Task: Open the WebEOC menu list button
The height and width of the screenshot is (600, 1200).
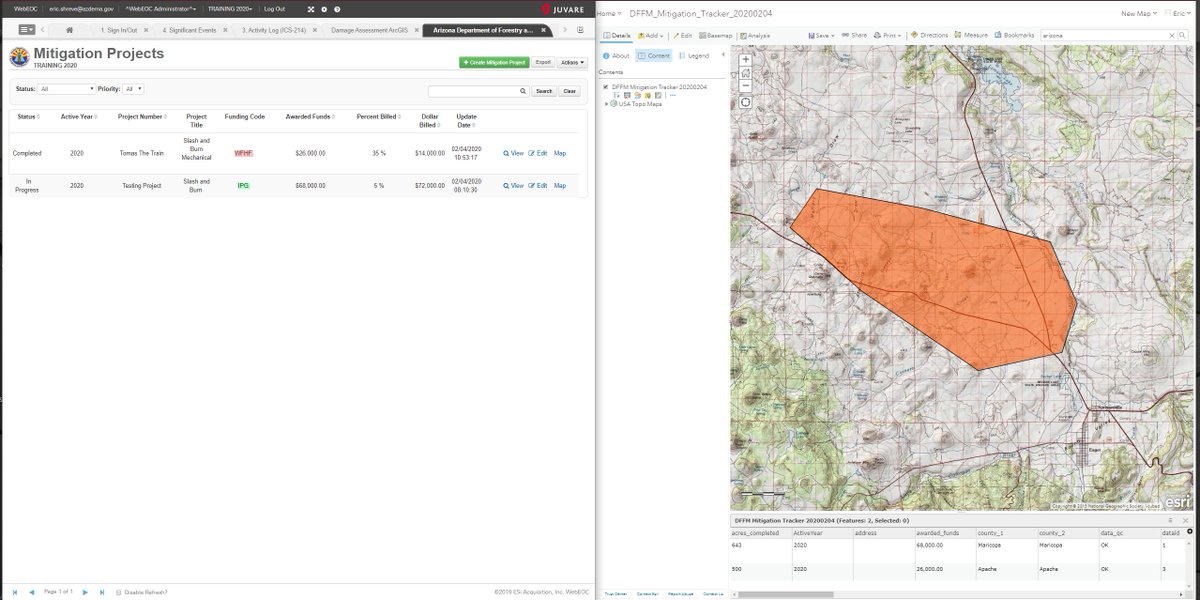Action: 26,30
